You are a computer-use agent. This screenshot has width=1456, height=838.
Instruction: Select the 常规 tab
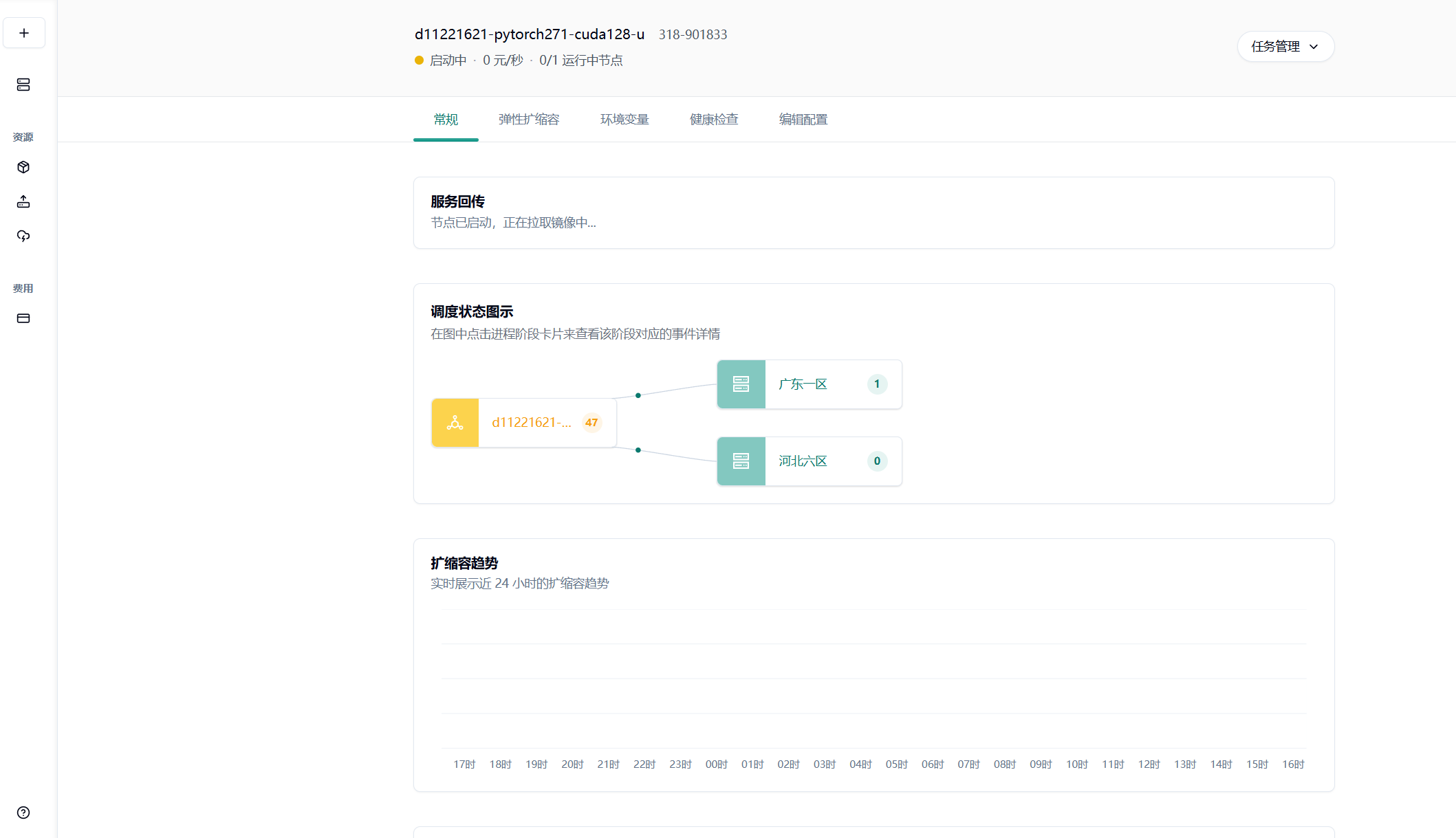click(446, 120)
